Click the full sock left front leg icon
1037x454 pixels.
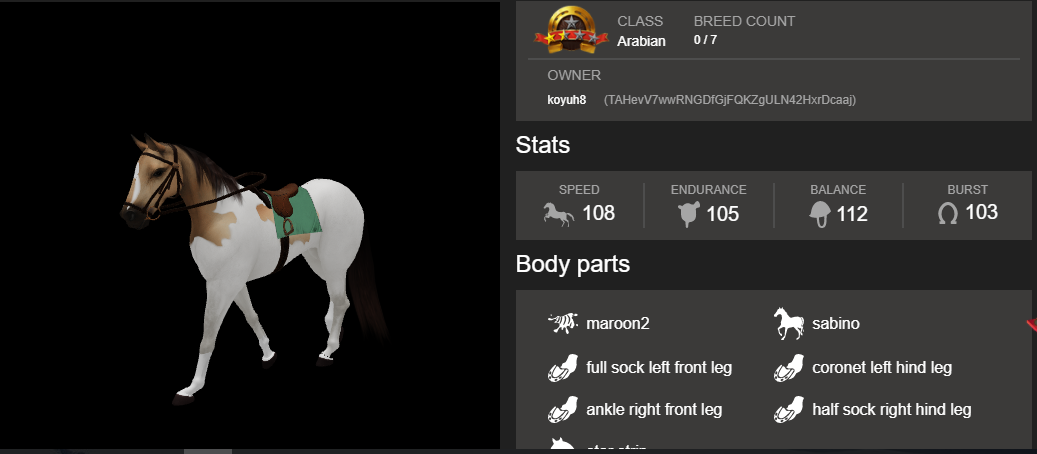tap(563, 368)
